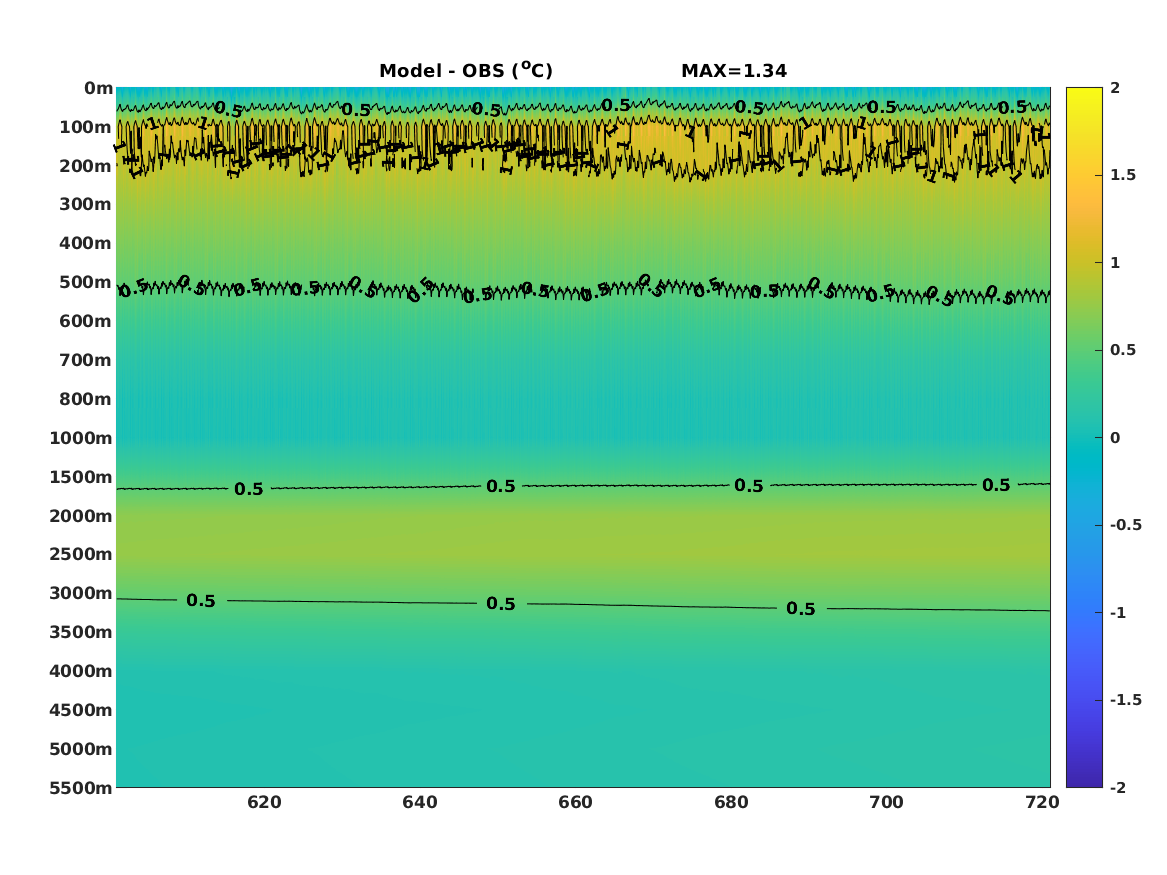Click the colorbar tick label "-0.5"
Image resolution: width=1167 pixels, height=875 pixels.
pos(1126,525)
